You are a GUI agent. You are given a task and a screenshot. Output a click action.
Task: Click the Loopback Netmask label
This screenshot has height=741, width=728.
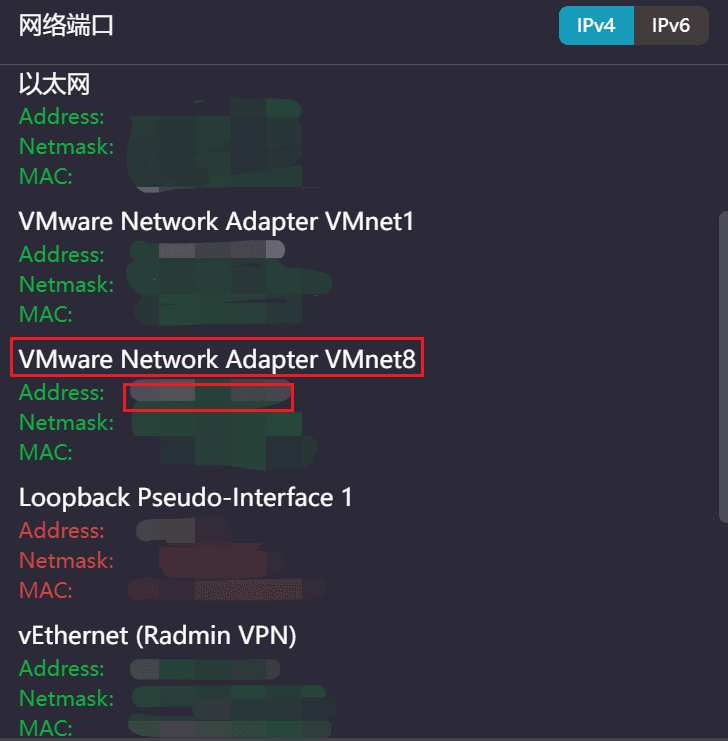(66, 560)
